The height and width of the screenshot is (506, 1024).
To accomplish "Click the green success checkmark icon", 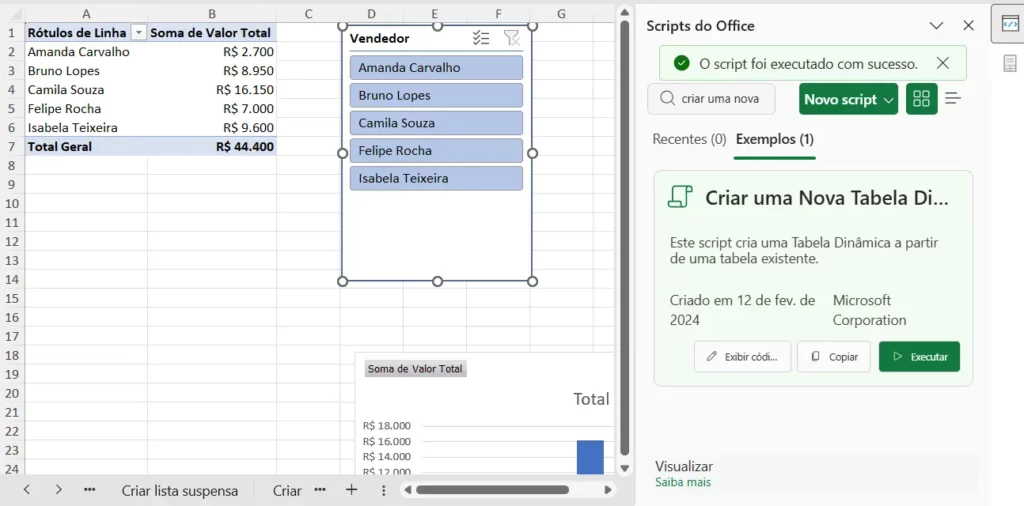I will click(682, 63).
